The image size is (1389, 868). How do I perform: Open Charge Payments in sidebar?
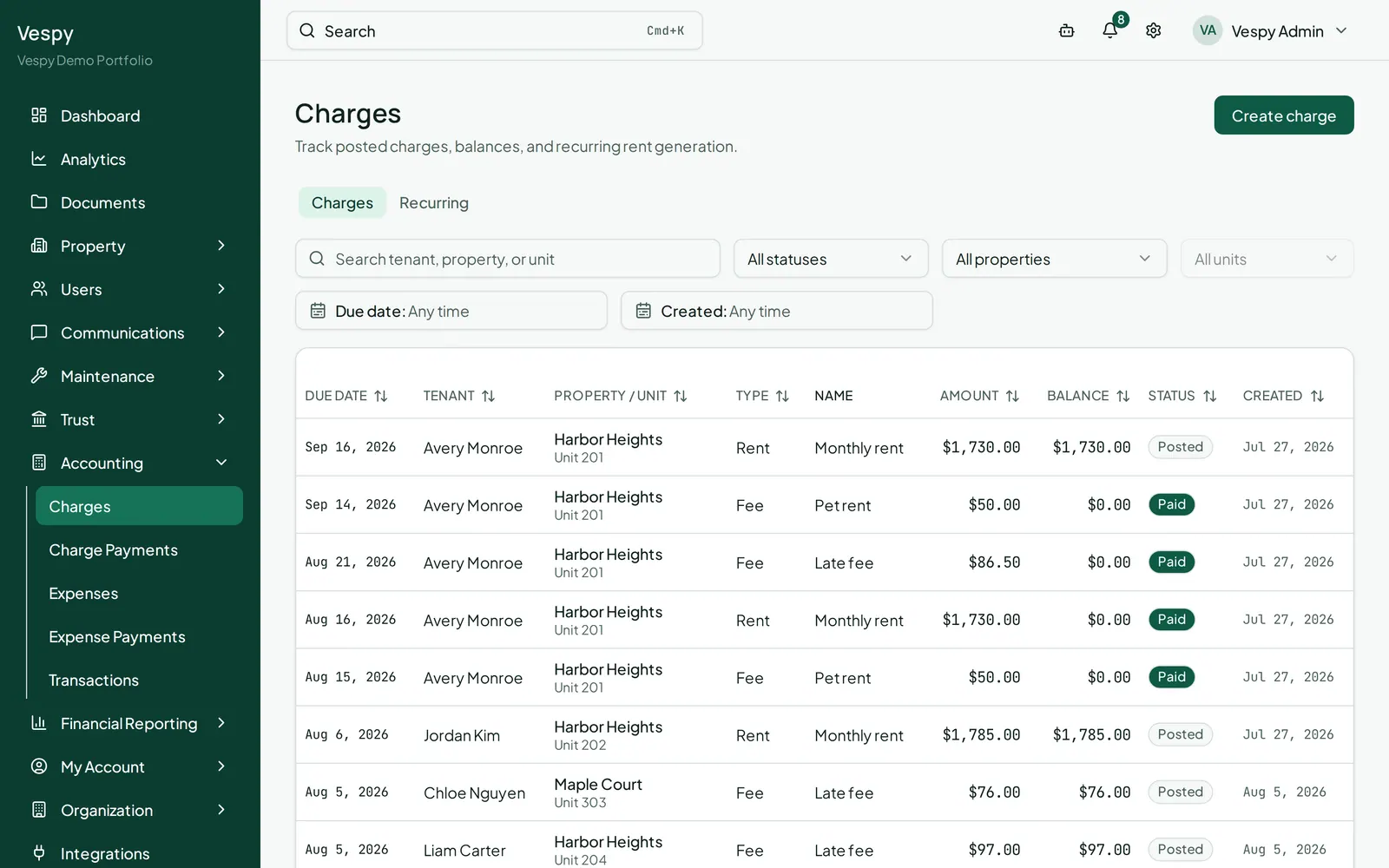[x=139, y=549]
